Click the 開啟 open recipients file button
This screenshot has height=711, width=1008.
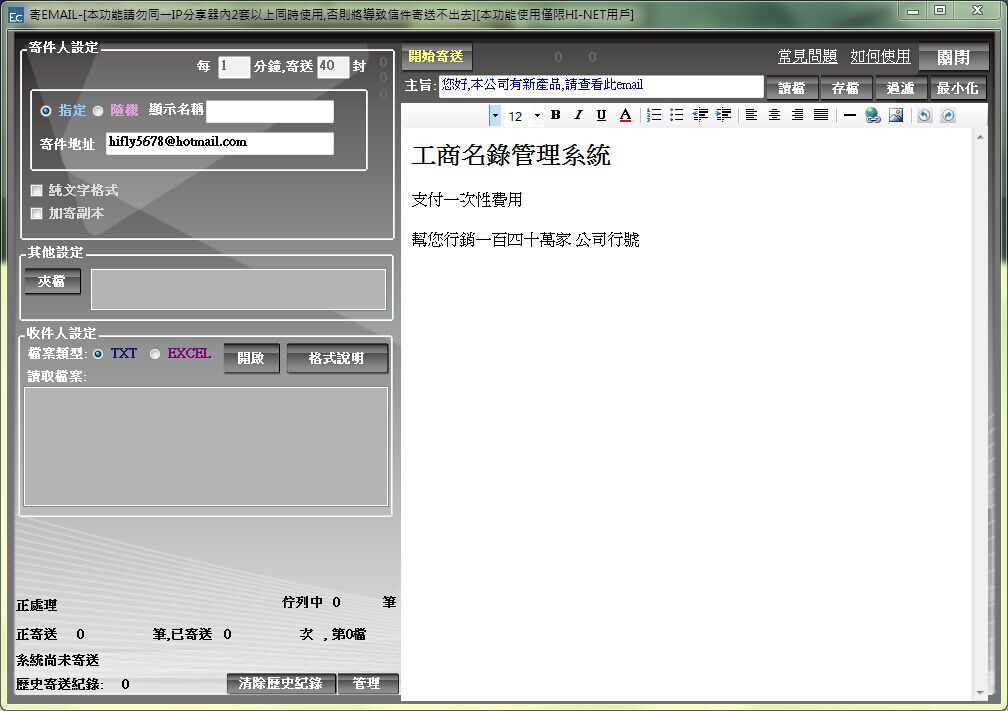click(x=251, y=358)
